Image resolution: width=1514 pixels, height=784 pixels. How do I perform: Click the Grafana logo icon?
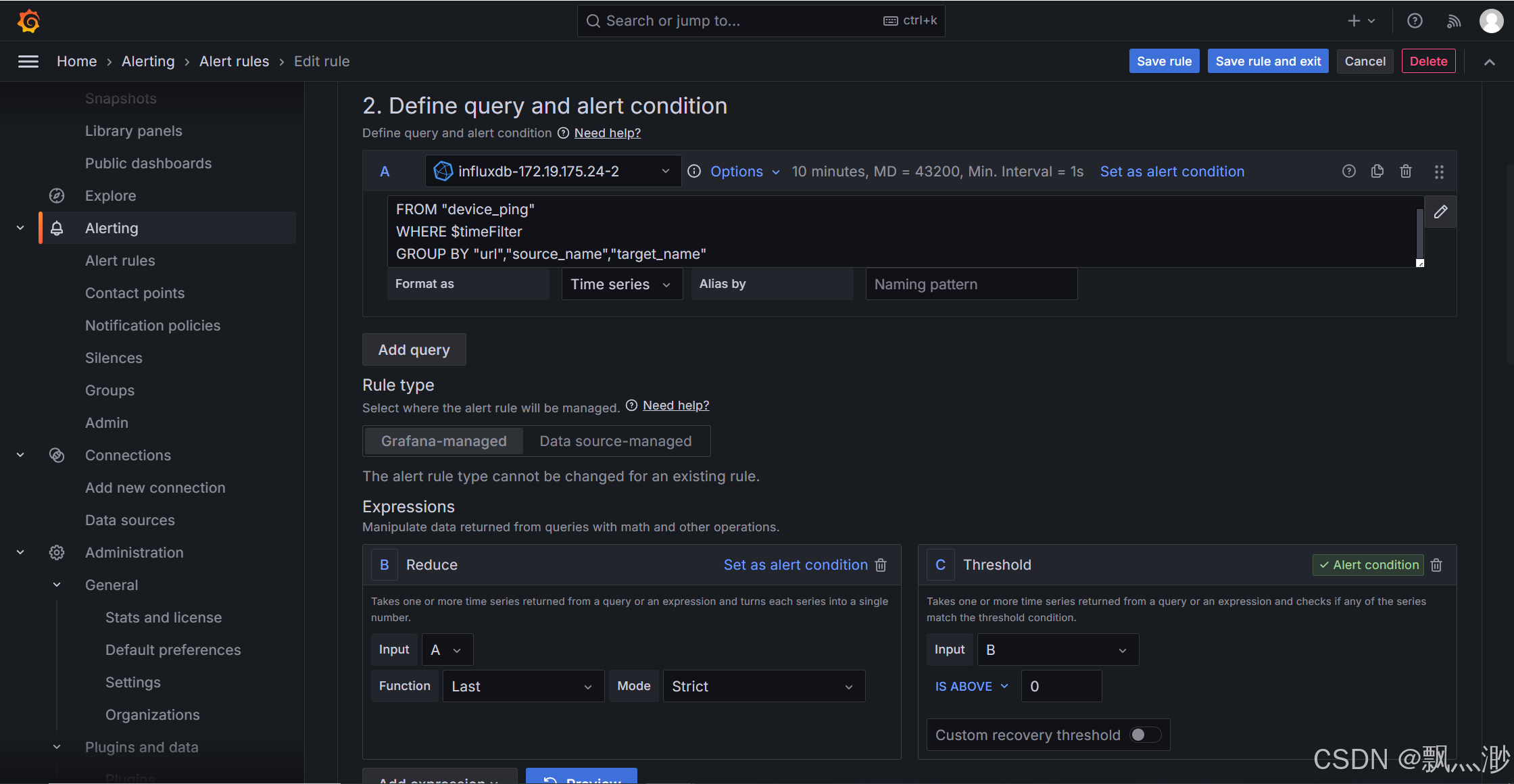point(28,21)
